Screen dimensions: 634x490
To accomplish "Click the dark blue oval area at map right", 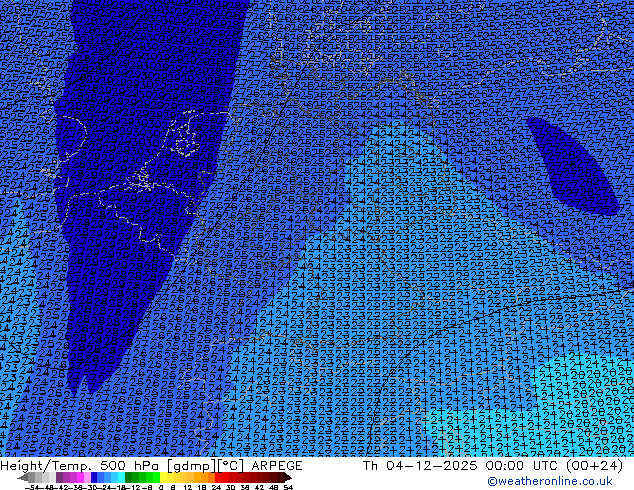I will tap(573, 166).
